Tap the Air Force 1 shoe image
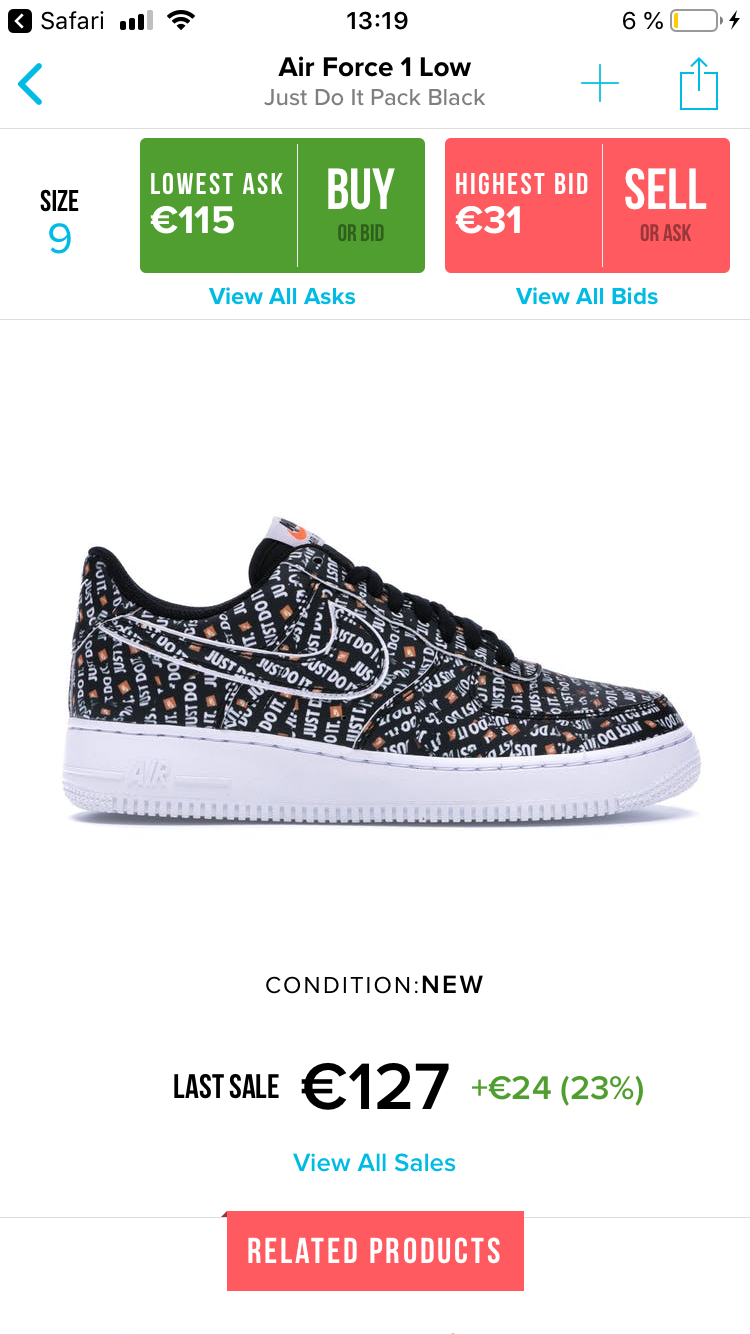Screen dimensions: 750x1334 pyautogui.click(x=382, y=672)
